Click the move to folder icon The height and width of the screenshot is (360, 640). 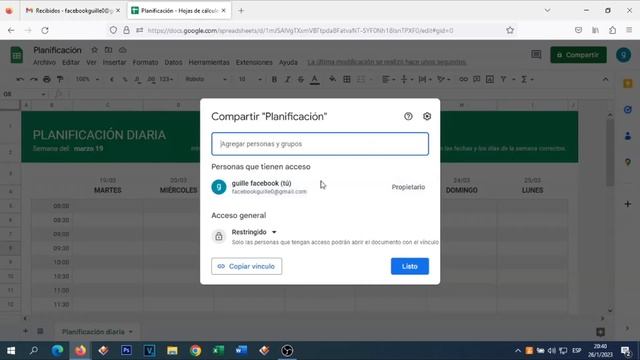pyautogui.click(x=108, y=50)
